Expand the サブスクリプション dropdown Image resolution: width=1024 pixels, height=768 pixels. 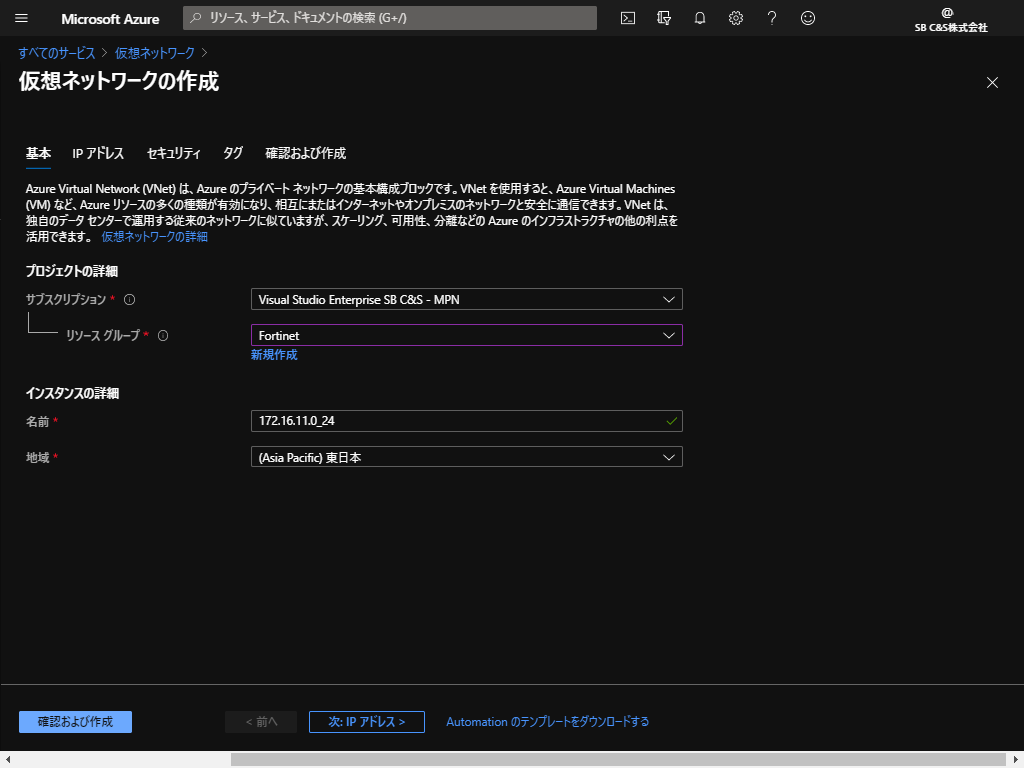coord(467,299)
